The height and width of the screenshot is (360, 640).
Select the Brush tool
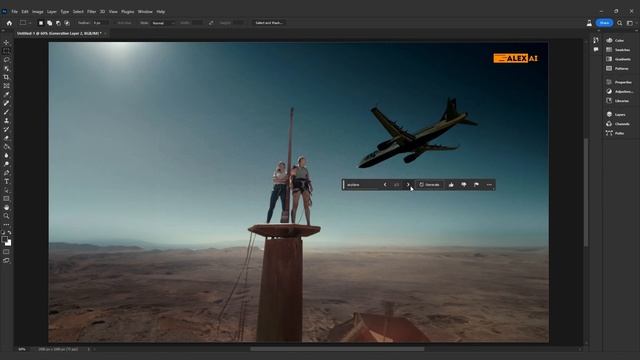(6, 112)
